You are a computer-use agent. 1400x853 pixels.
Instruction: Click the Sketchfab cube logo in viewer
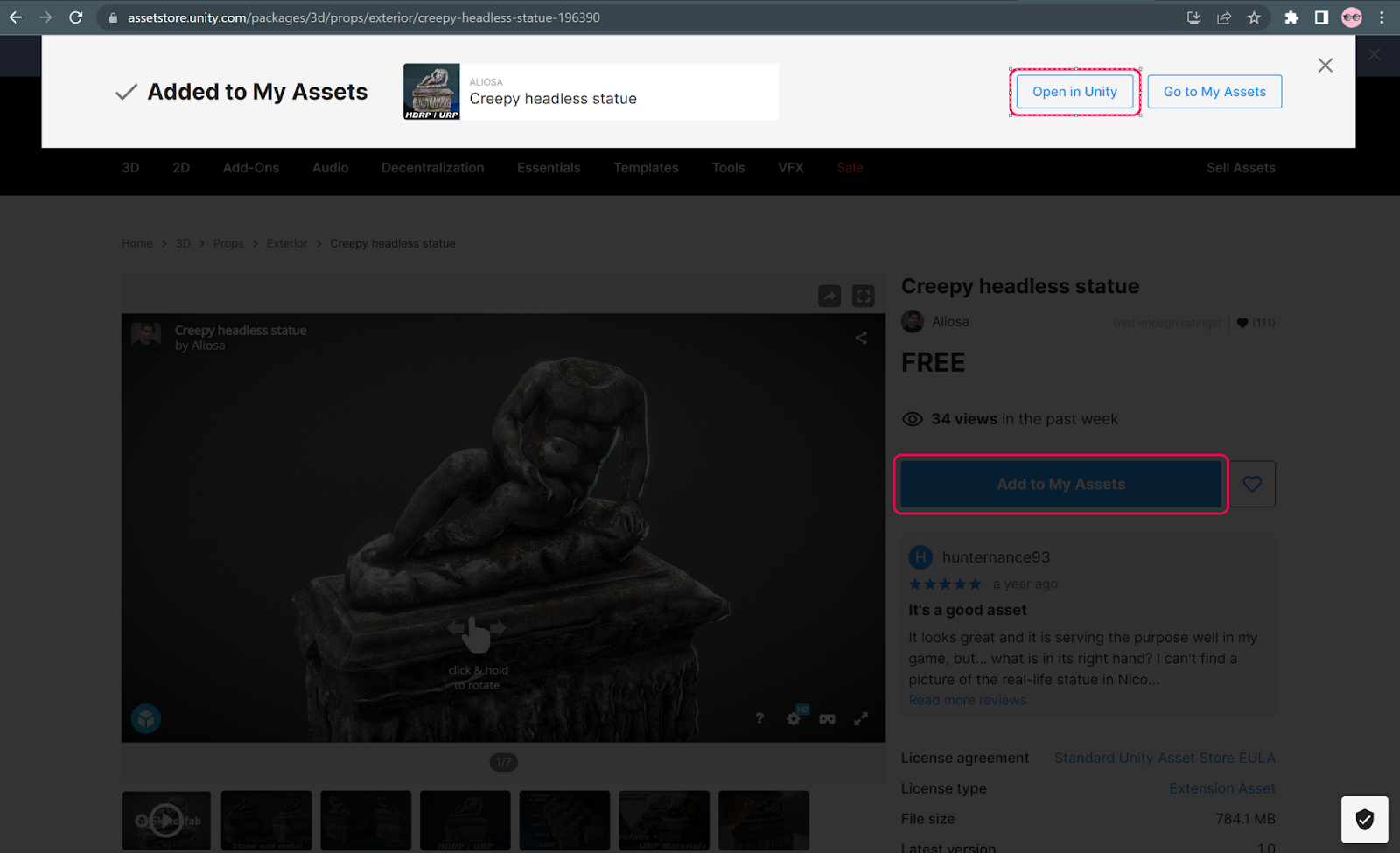[x=146, y=719]
